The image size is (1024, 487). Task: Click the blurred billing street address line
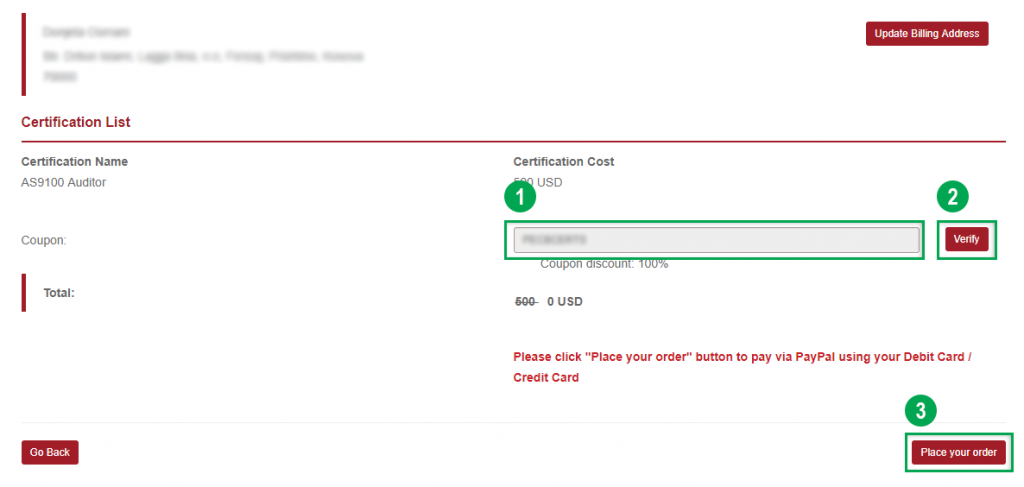pyautogui.click(x=202, y=57)
